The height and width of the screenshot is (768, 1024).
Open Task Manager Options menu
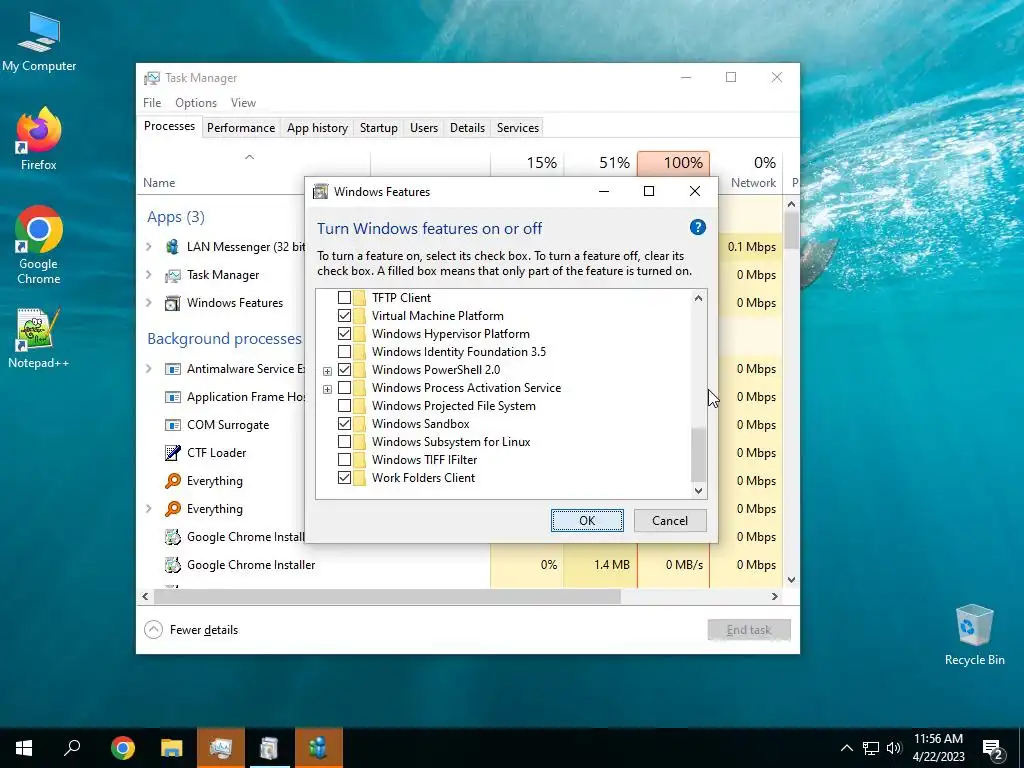[196, 103]
